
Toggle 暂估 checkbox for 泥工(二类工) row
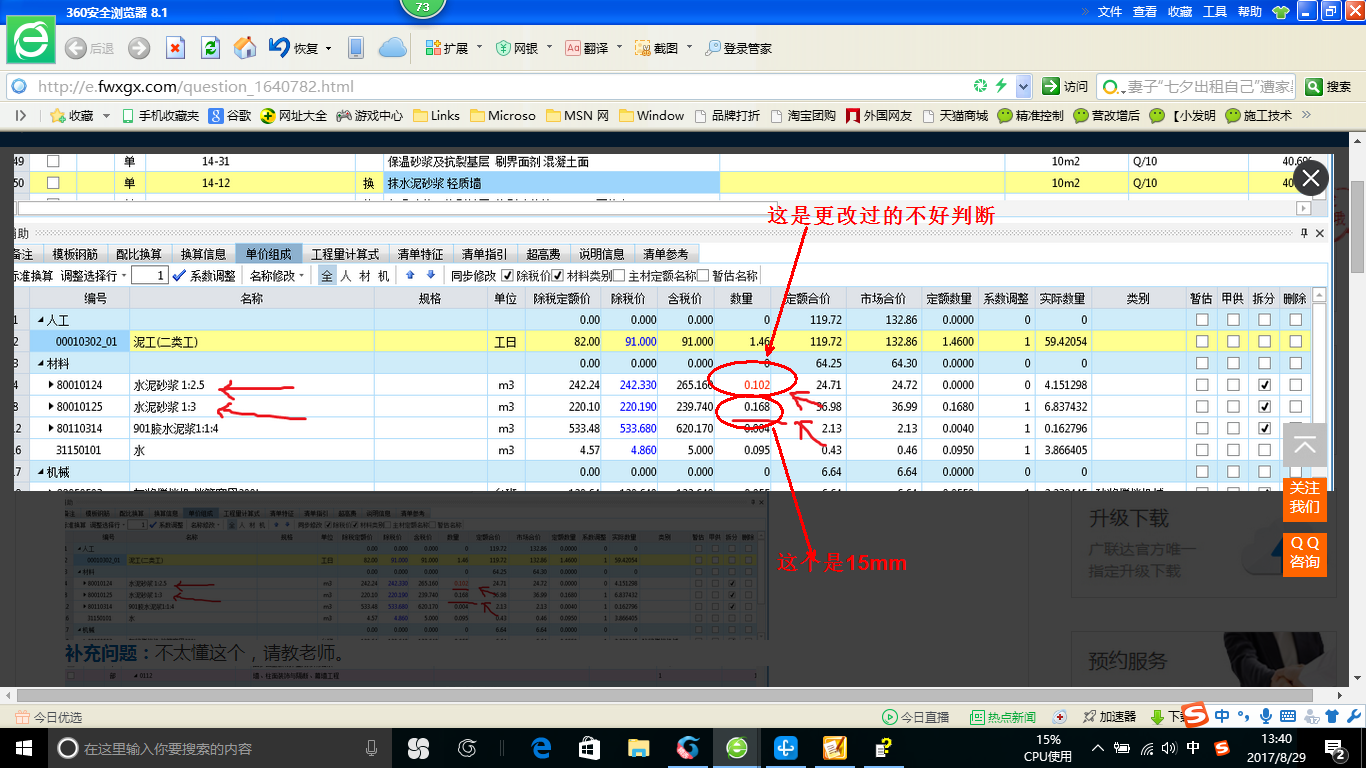pyautogui.click(x=1202, y=342)
